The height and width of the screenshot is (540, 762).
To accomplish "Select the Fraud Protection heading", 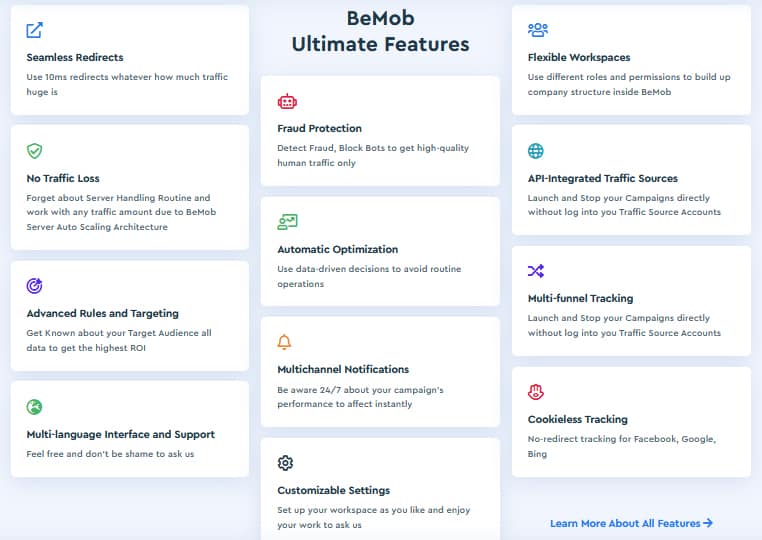I will [x=320, y=128].
